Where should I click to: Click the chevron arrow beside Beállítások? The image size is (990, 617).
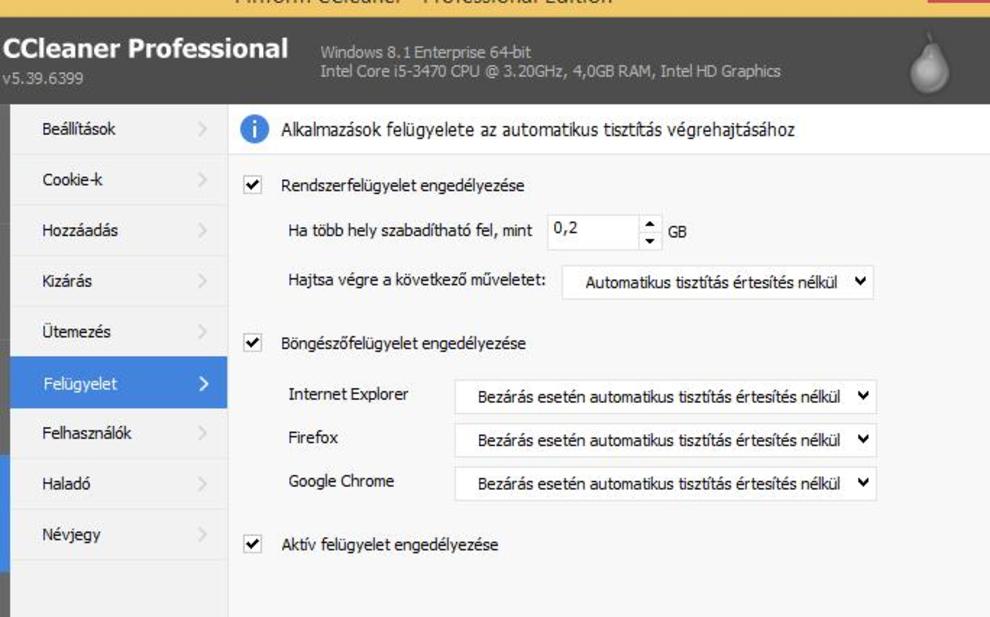coord(204,129)
